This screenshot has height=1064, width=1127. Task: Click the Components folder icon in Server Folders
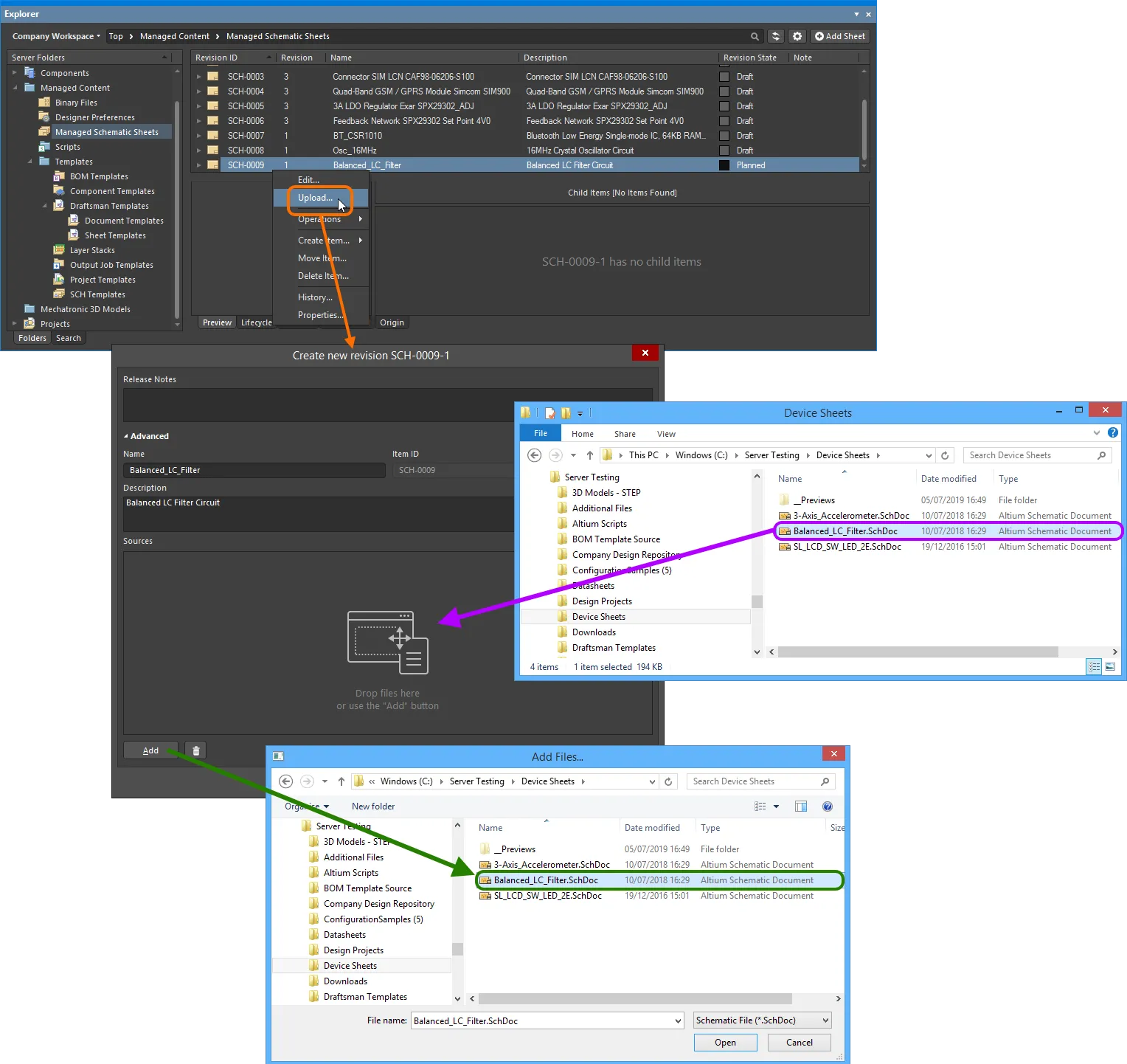coord(30,73)
